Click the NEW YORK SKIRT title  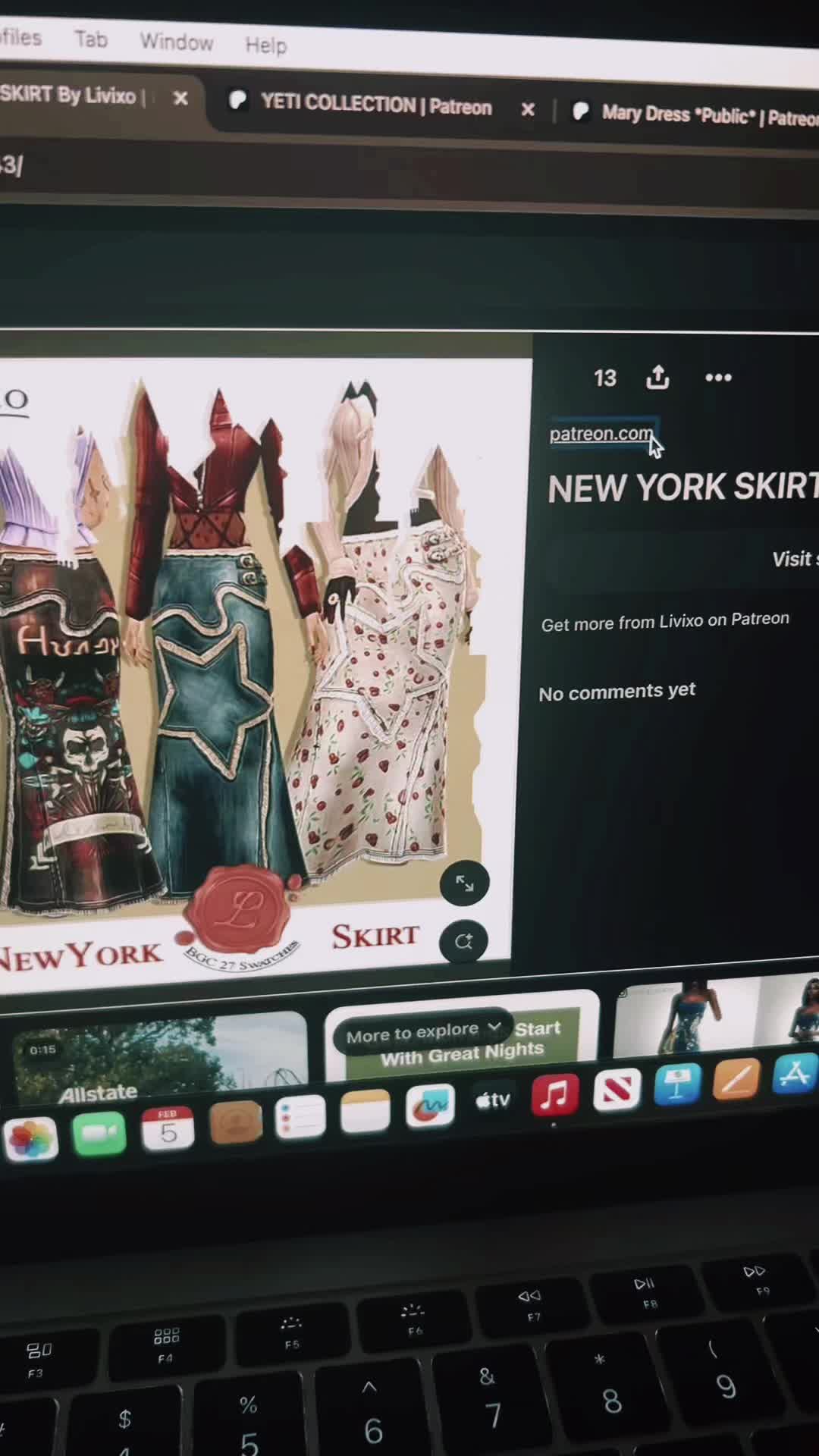point(682,487)
